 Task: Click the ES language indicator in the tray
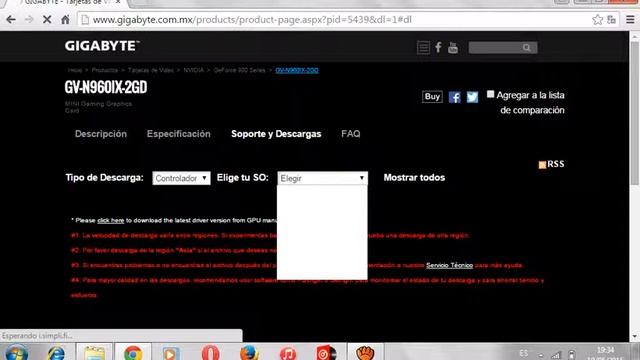[x=524, y=353]
